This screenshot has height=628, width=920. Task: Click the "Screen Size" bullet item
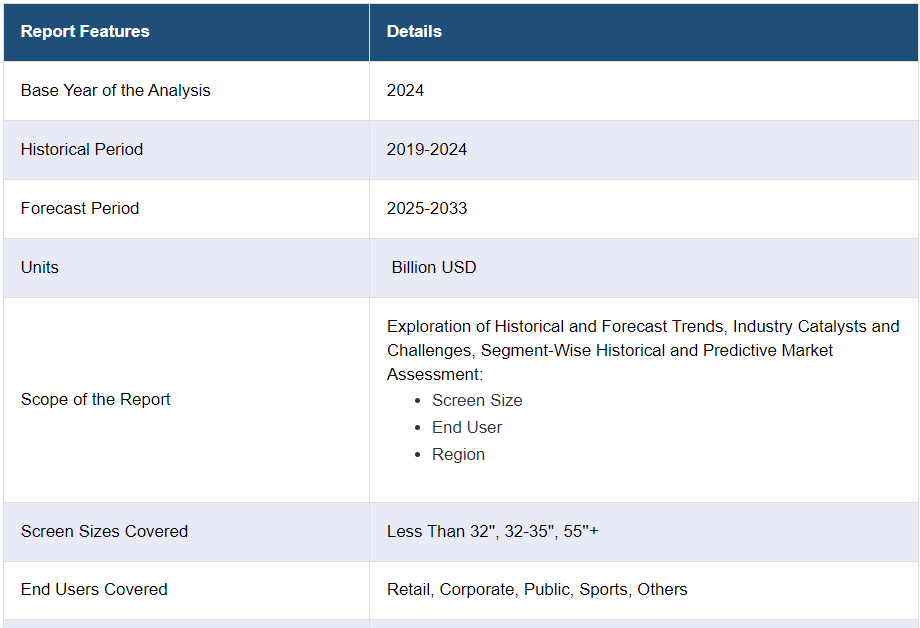477,401
